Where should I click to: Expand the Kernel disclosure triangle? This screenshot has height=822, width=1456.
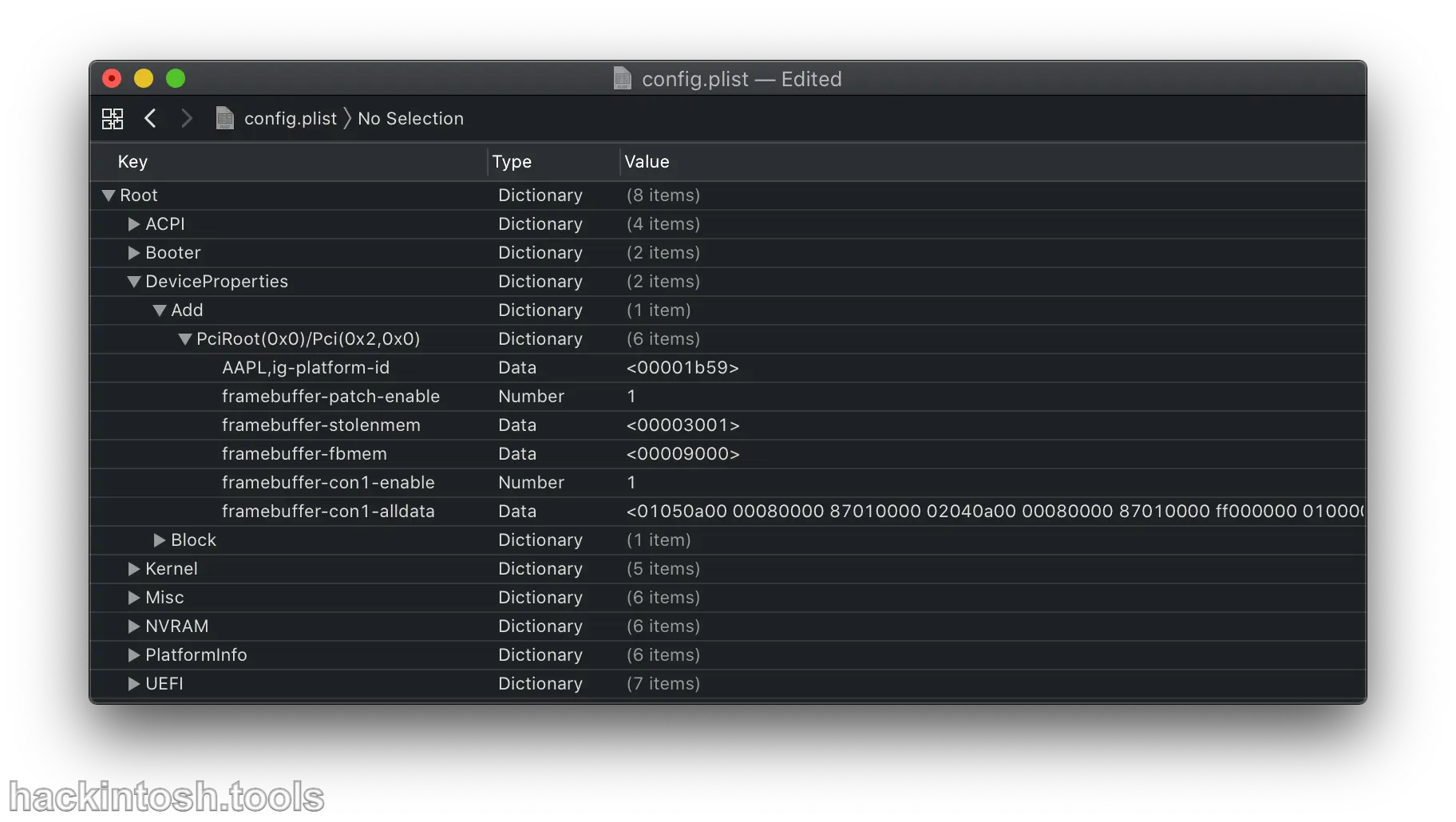coord(134,569)
